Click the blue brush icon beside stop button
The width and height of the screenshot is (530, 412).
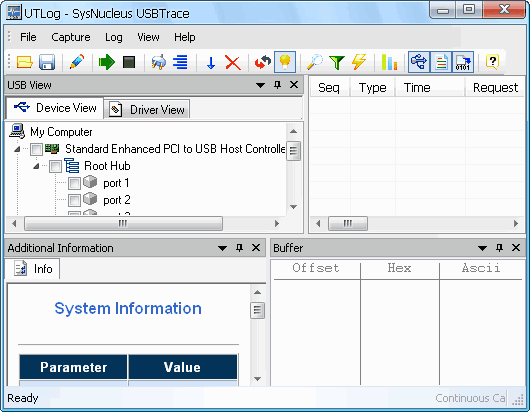(159, 62)
